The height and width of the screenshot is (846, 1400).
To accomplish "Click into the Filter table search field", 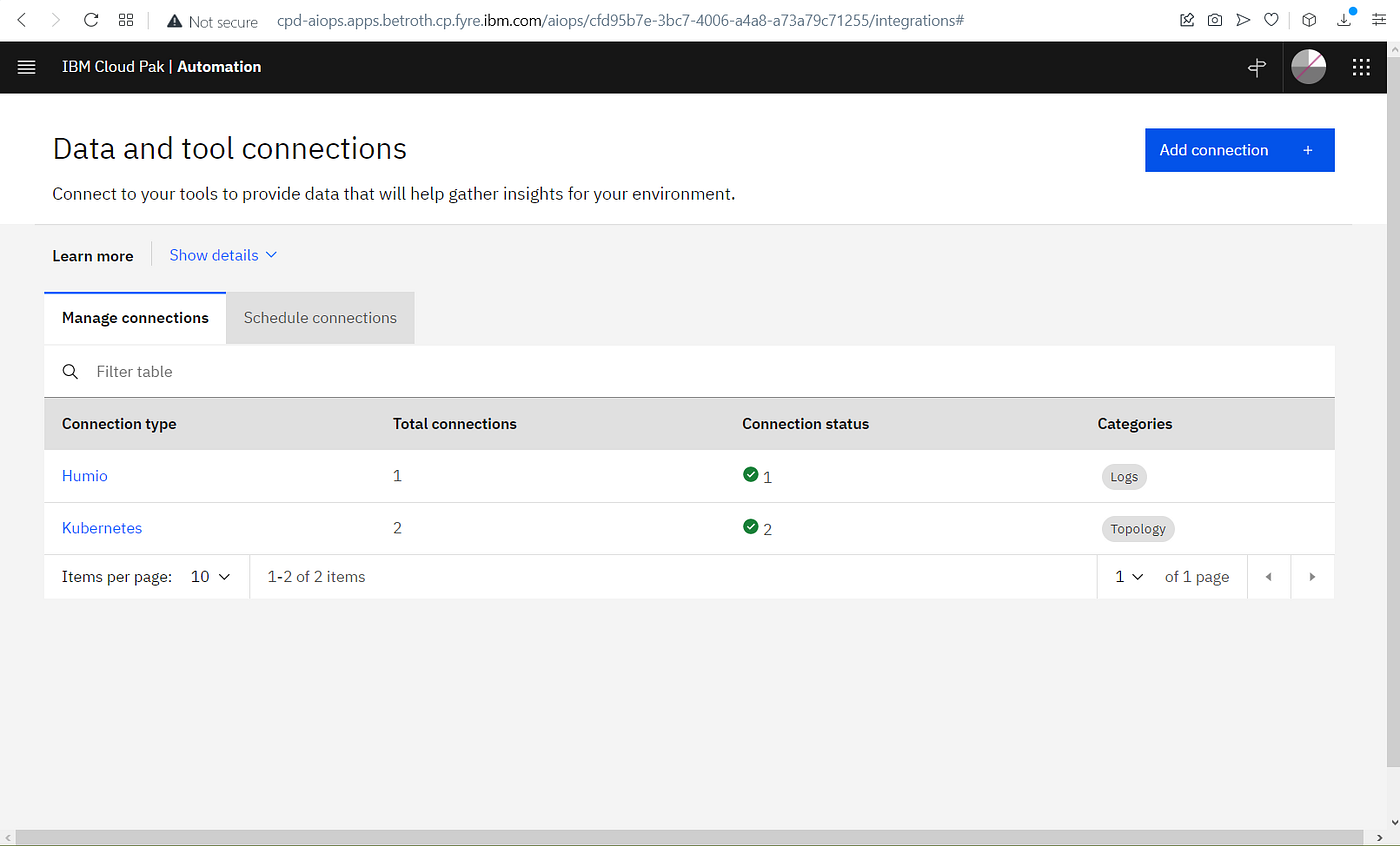I will pos(690,372).
